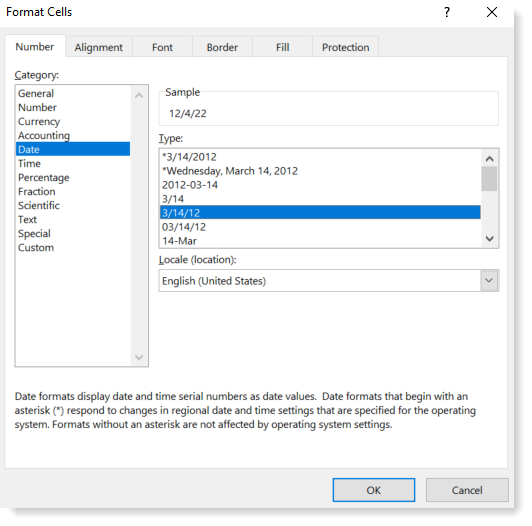Open the Border tab
Image resolution: width=532 pixels, height=526 pixels.
(222, 47)
